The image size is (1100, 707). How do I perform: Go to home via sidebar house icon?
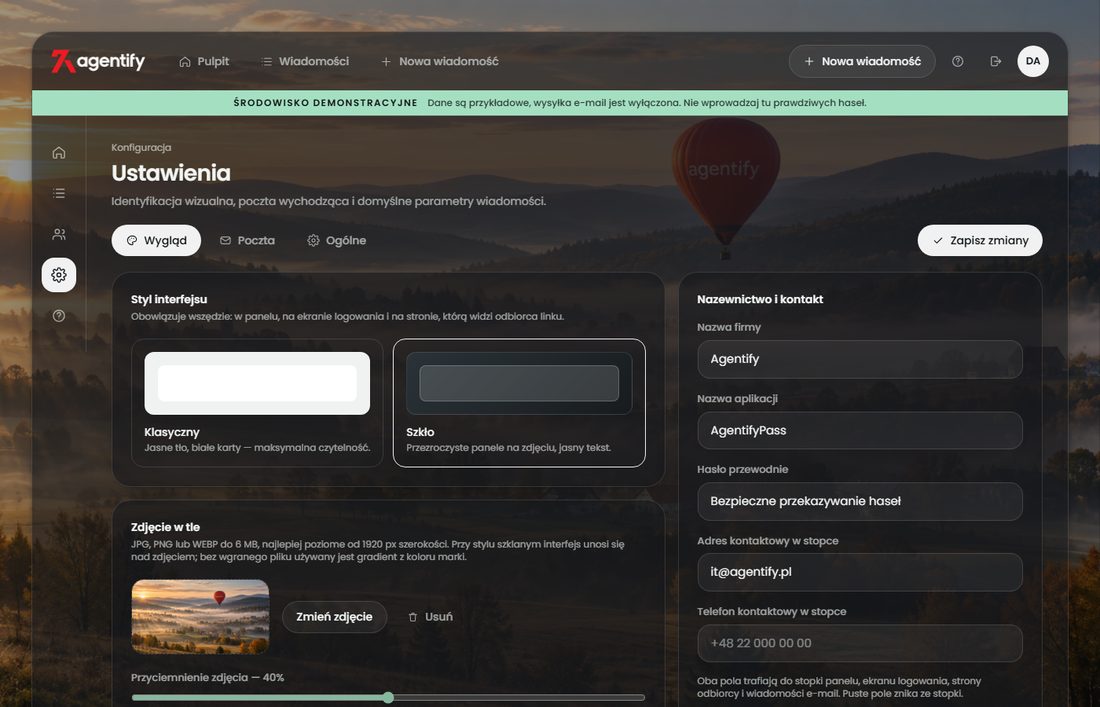(x=59, y=152)
